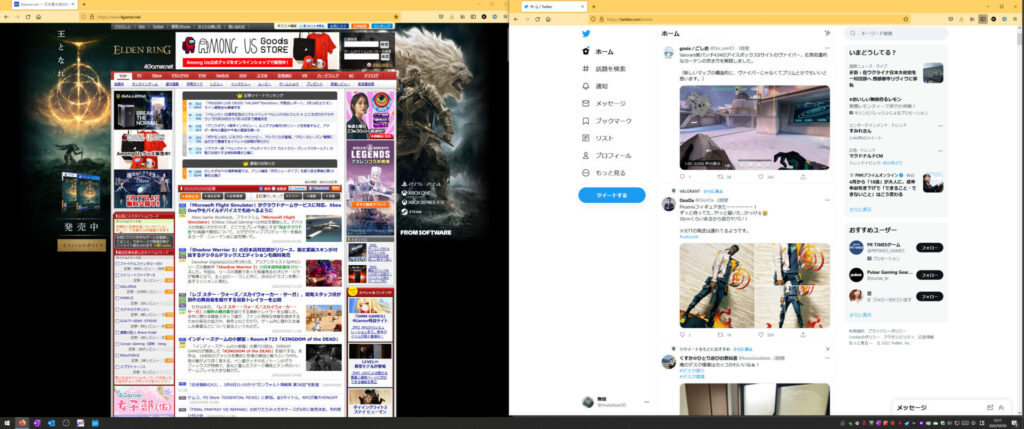The height and width of the screenshot is (429, 1024).
Task: Click home button in 4Gamer browser toolbar
Action: [39, 16]
